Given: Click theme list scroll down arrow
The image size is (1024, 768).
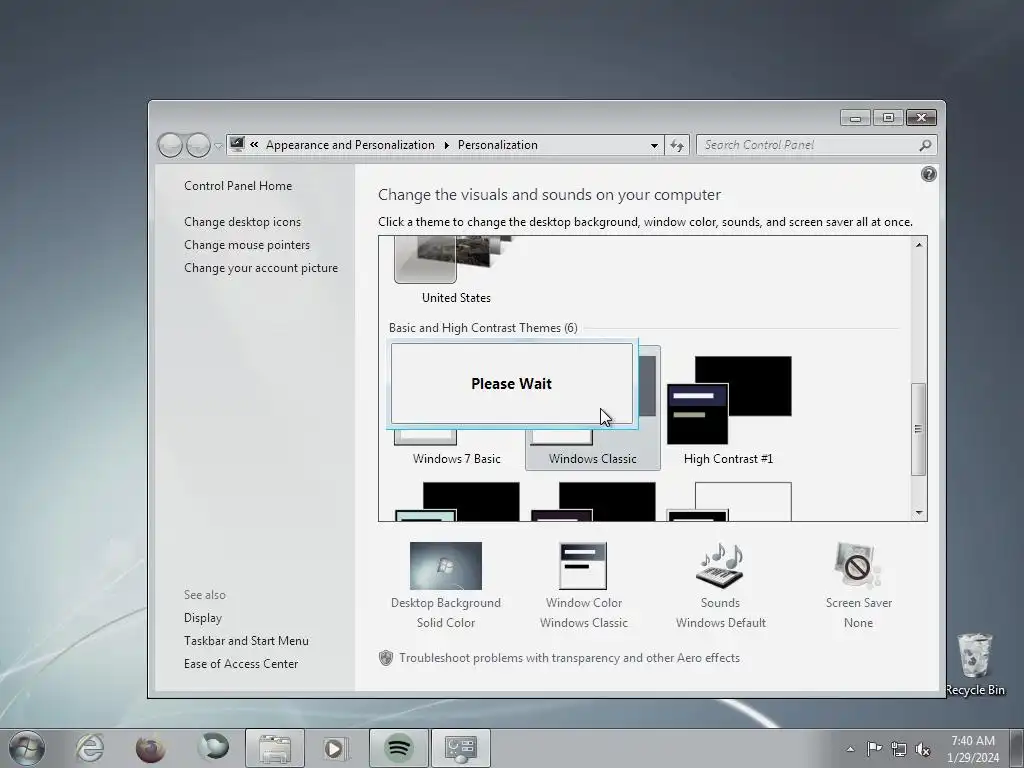Looking at the screenshot, I should coord(919,513).
